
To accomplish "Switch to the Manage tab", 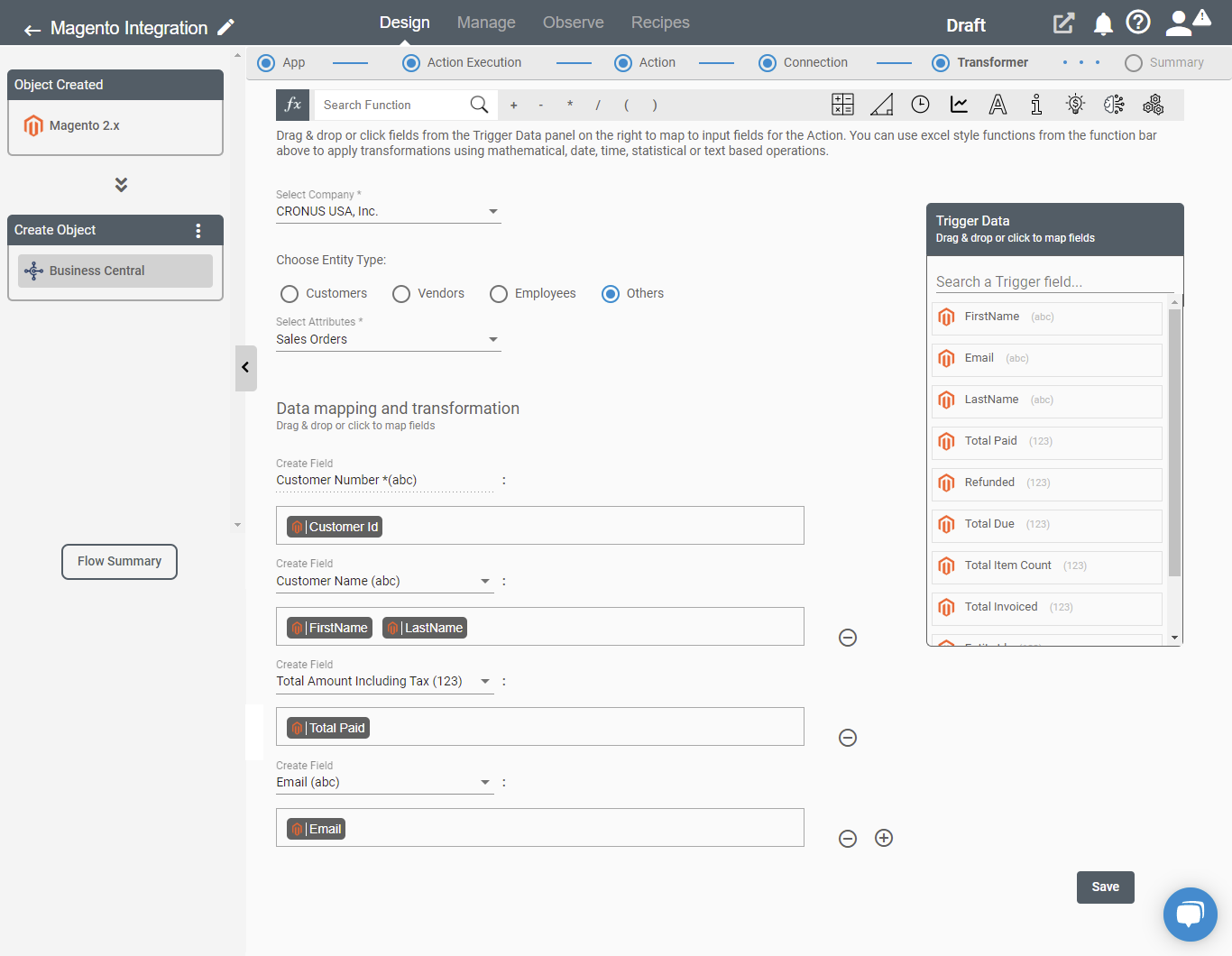I will pyautogui.click(x=486, y=23).
